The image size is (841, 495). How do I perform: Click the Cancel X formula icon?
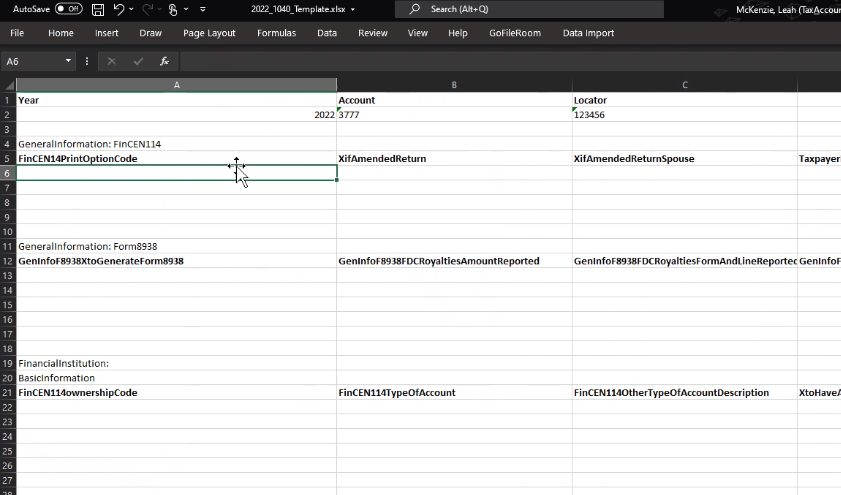(x=112, y=61)
